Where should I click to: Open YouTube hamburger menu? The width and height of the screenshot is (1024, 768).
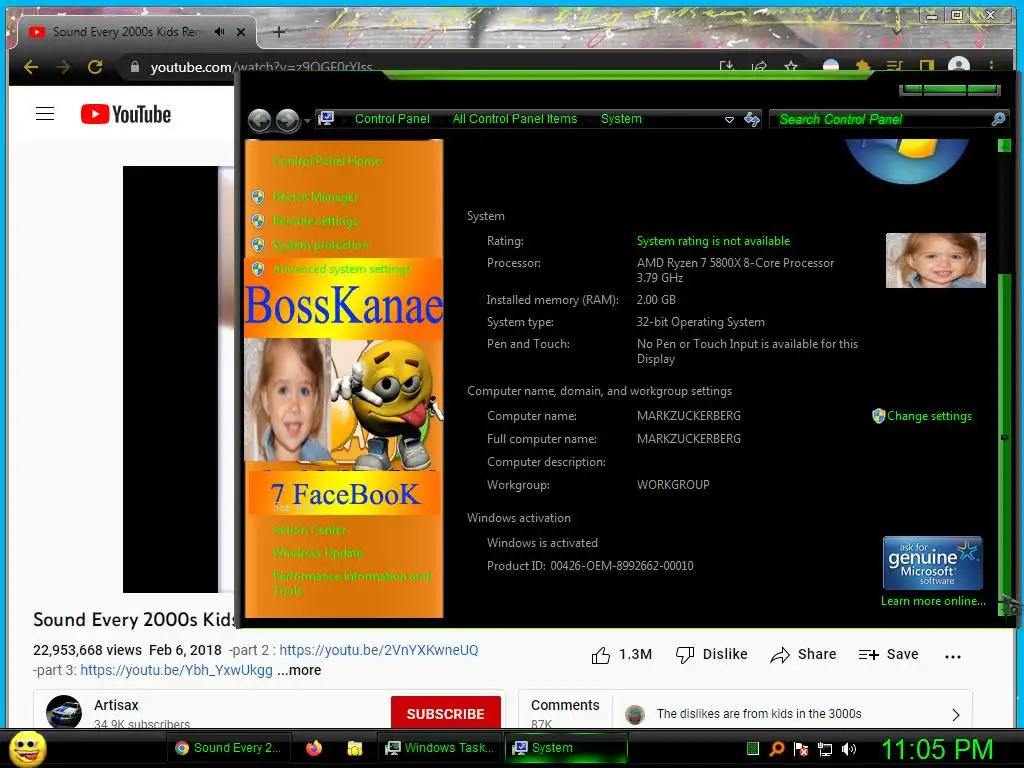tap(45, 114)
